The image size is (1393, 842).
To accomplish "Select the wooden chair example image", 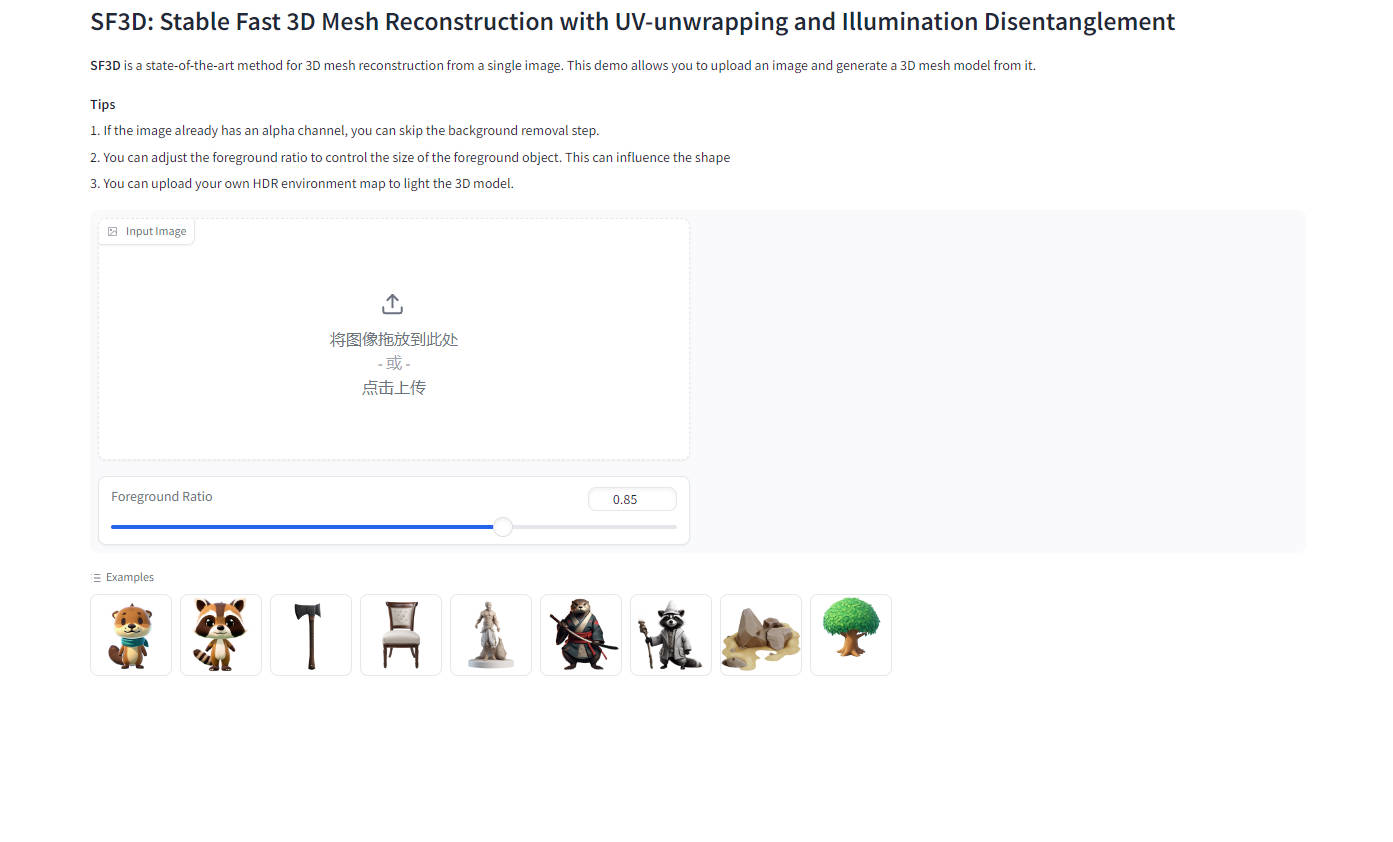I will pyautogui.click(x=401, y=635).
